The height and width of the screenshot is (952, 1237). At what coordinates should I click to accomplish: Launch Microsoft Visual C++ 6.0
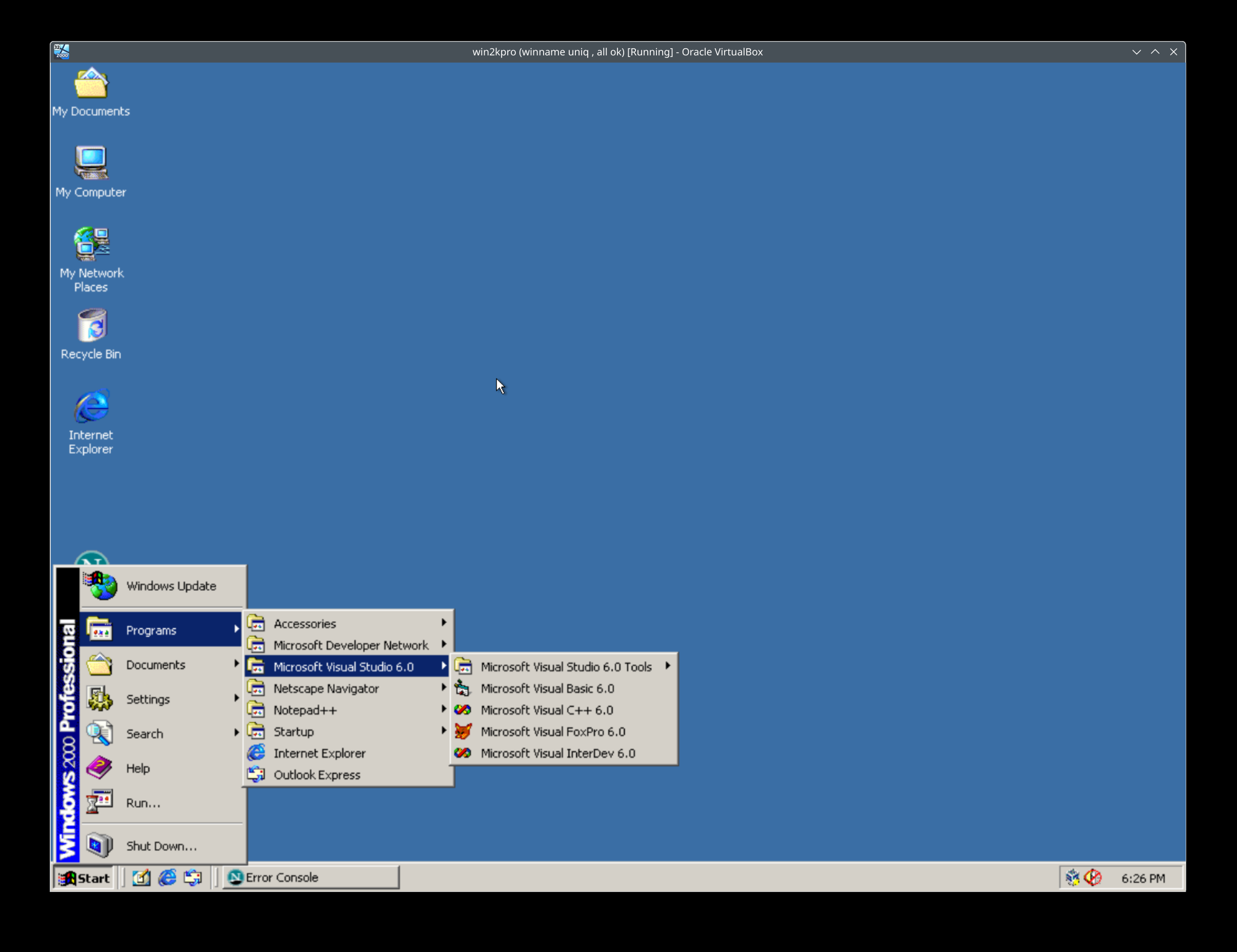[x=564, y=709]
